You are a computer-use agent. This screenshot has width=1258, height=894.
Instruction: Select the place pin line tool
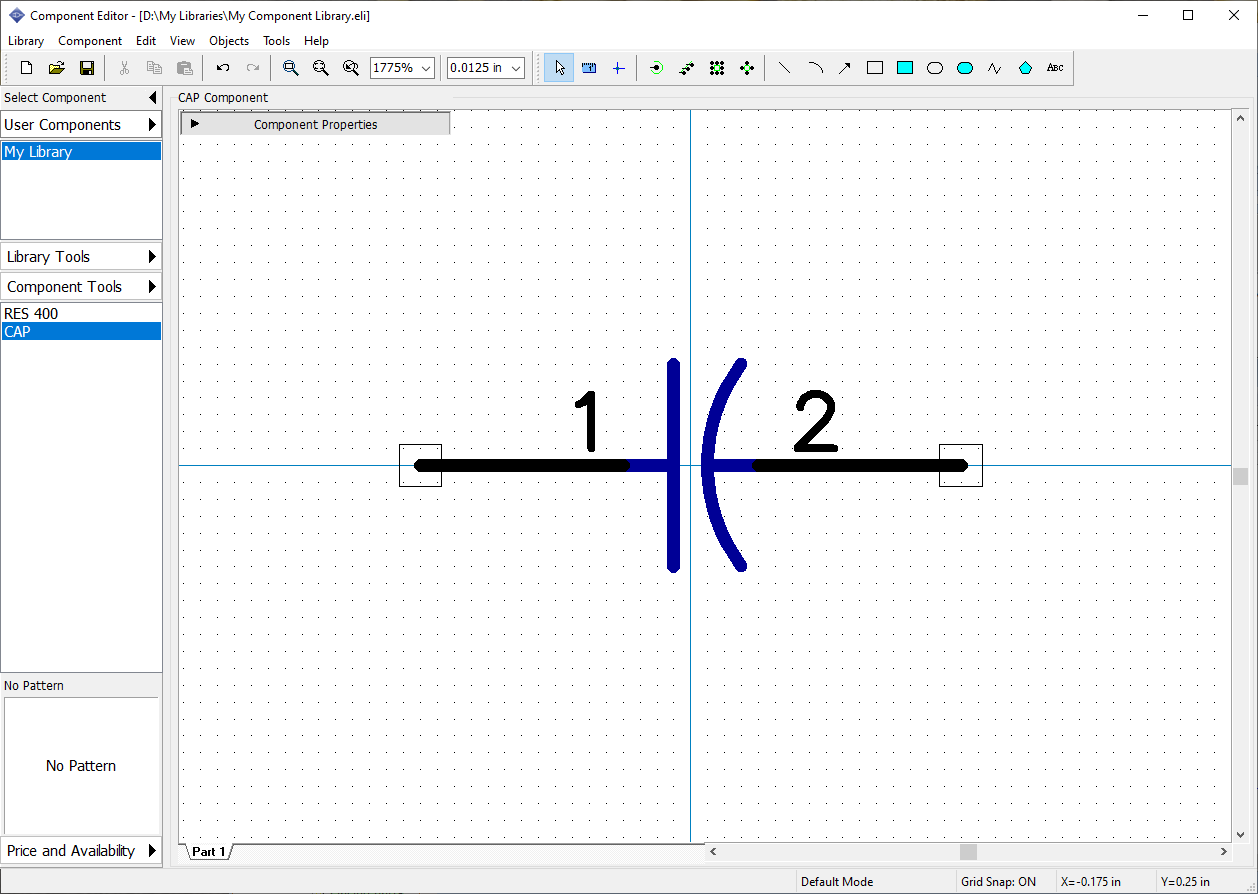pyautogui.click(x=686, y=68)
